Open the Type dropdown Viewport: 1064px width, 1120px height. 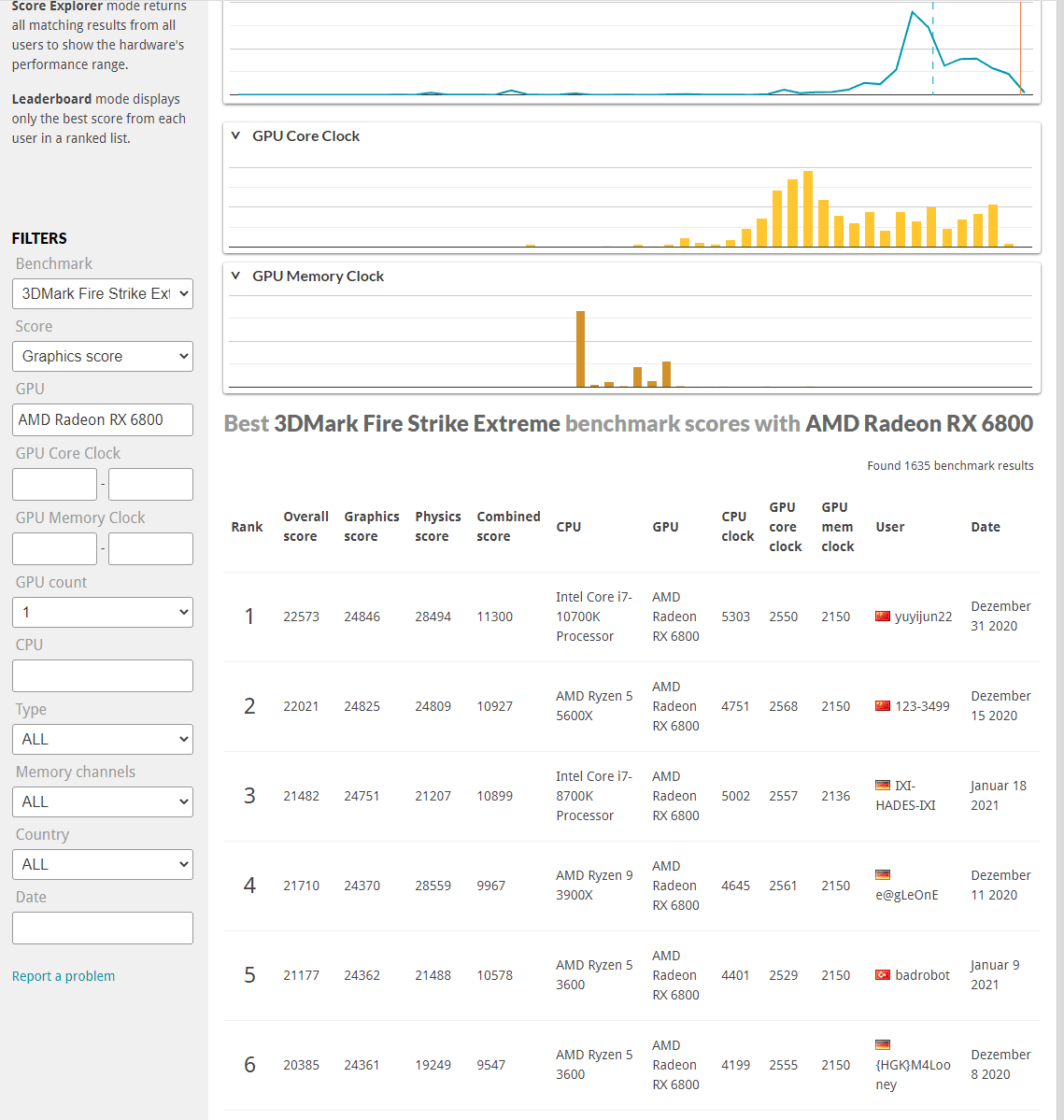[103, 739]
